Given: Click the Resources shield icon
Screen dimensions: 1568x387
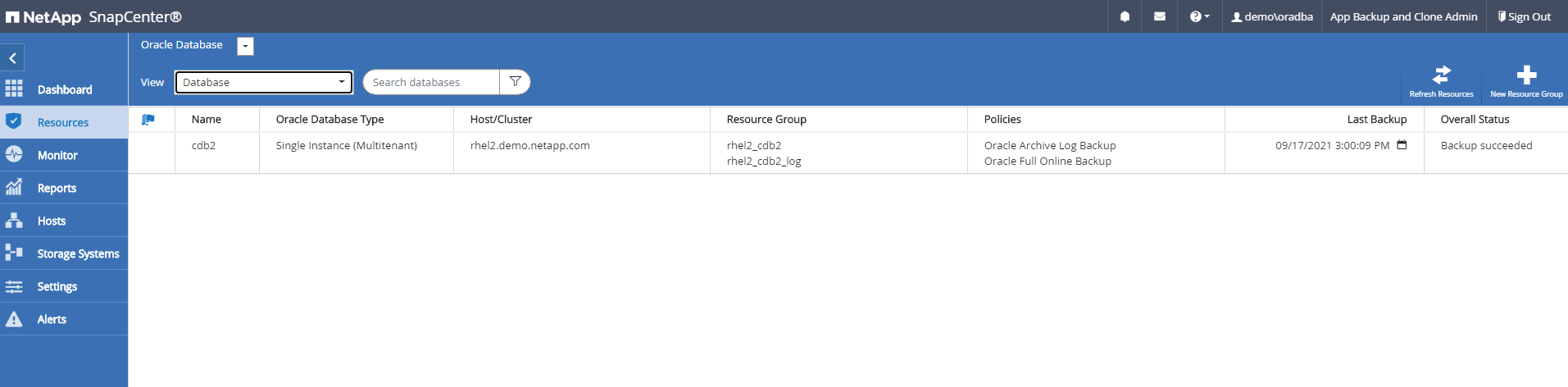Looking at the screenshot, I should [13, 121].
